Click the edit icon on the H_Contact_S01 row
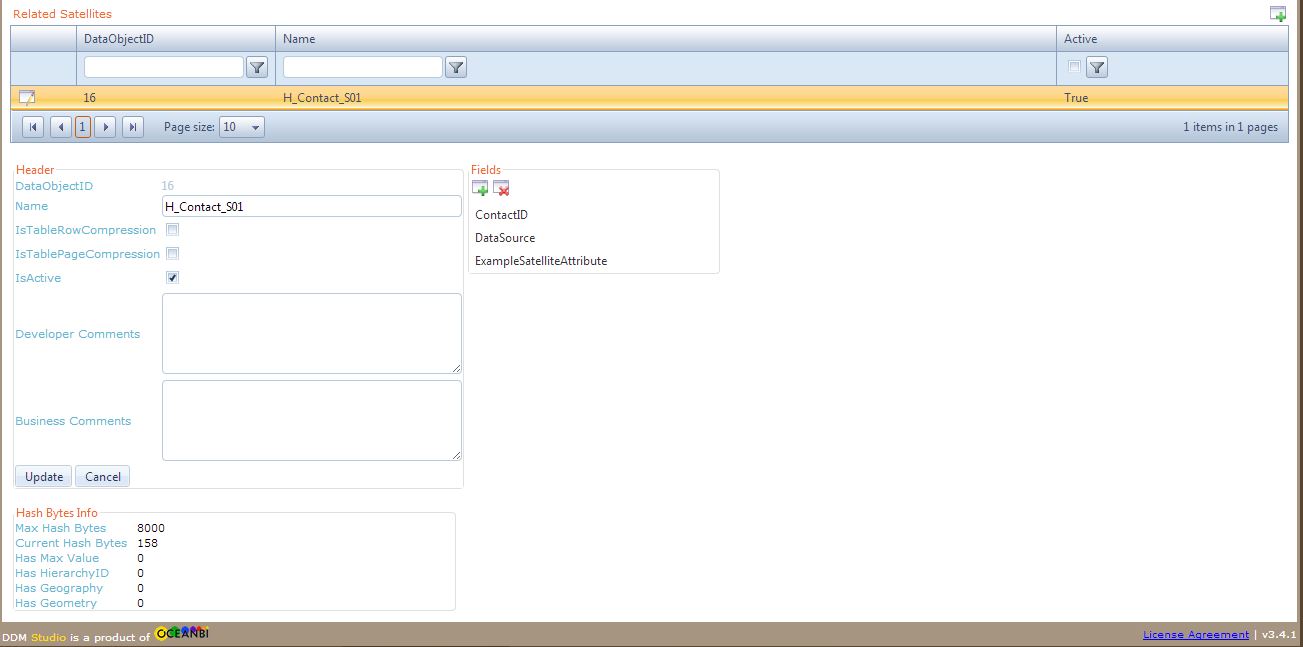 27,97
